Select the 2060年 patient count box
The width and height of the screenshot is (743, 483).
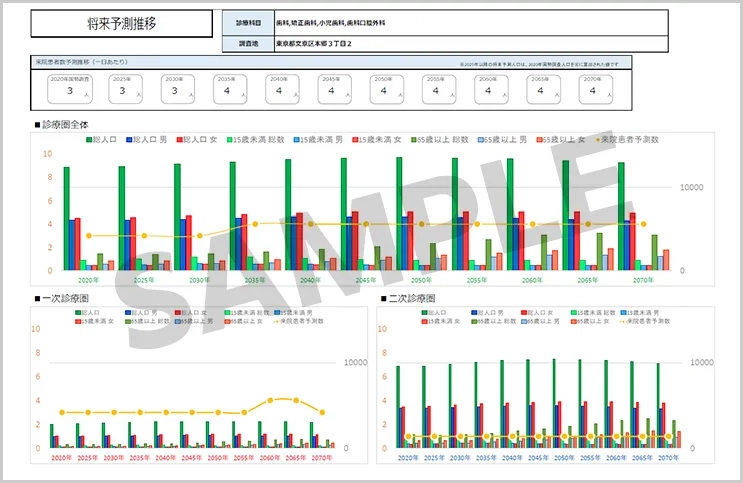coord(491,89)
